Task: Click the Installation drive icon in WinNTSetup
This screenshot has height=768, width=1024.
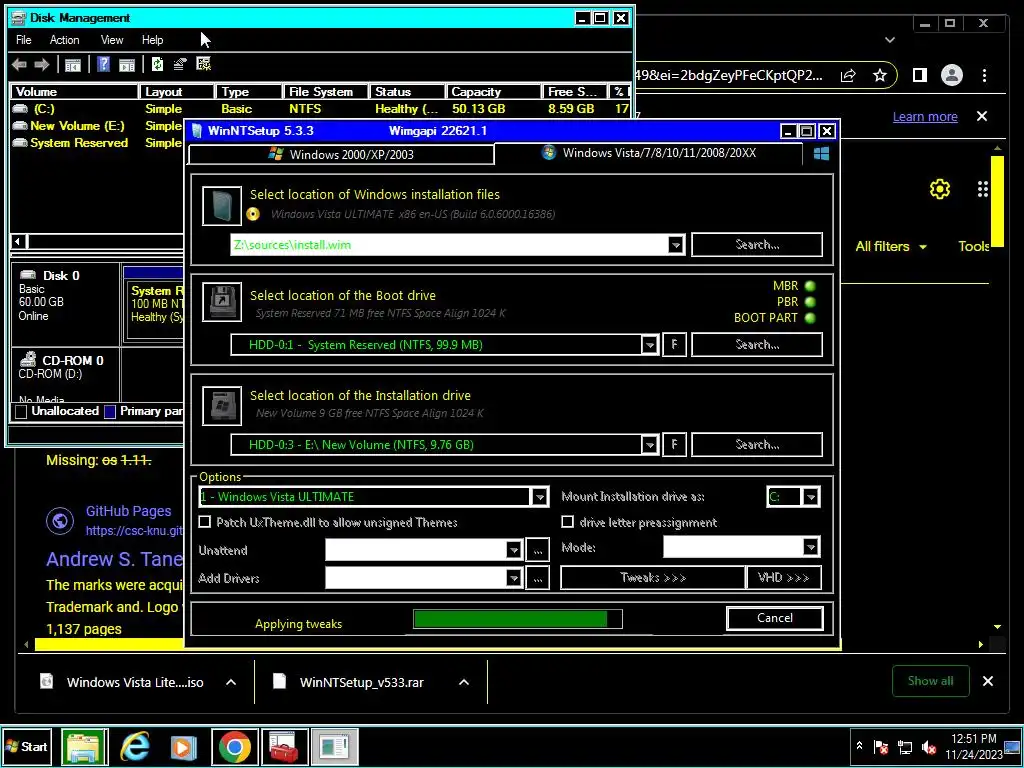Action: coord(222,406)
